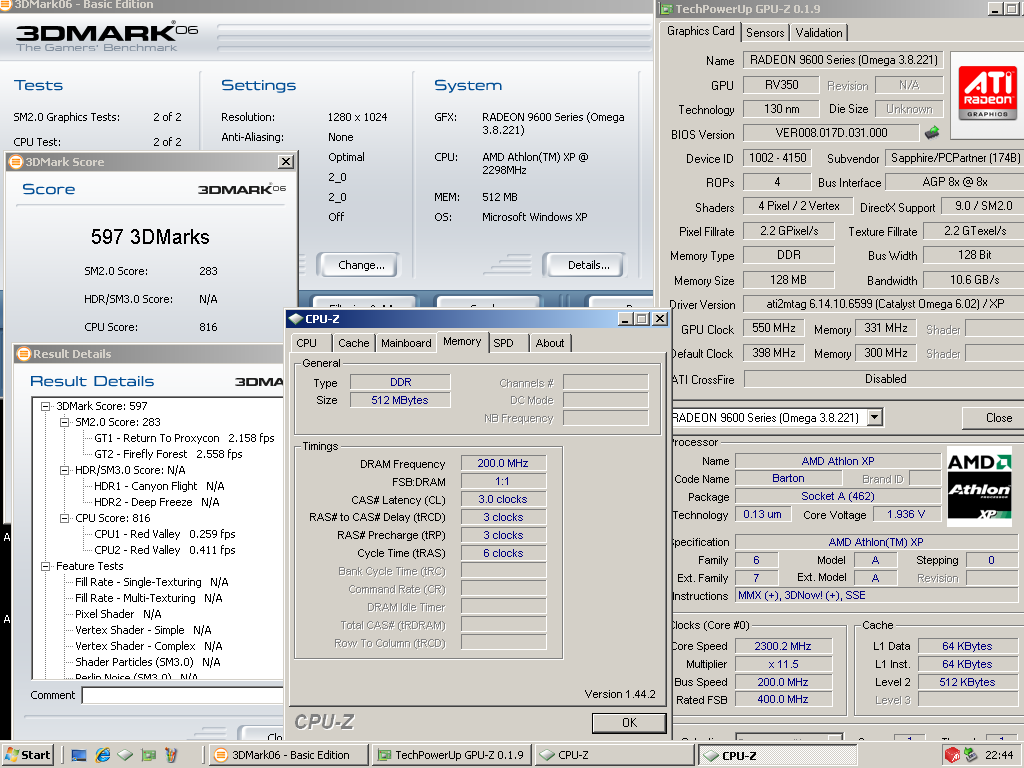Click GPU-Z window title bar icon
Image resolution: width=1024 pixels, height=768 pixels.
point(666,9)
